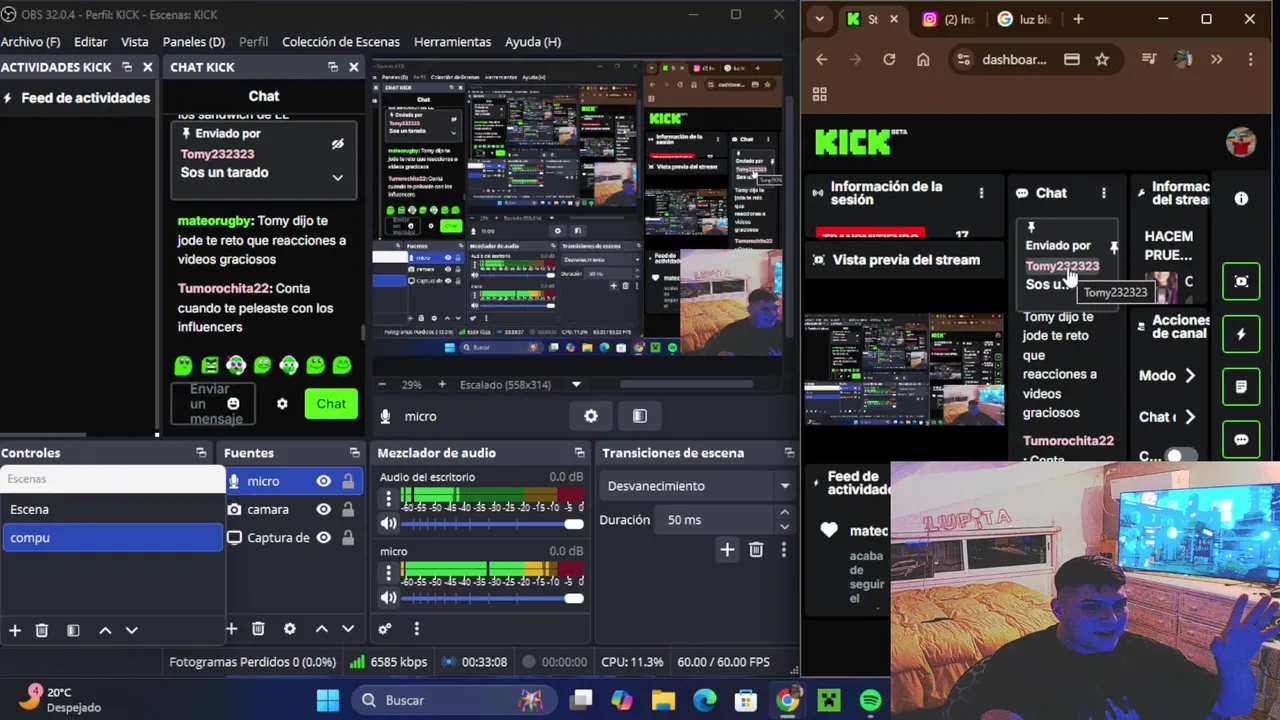Open Spotify from the Windows taskbar
The width and height of the screenshot is (1280, 720).
871,700
